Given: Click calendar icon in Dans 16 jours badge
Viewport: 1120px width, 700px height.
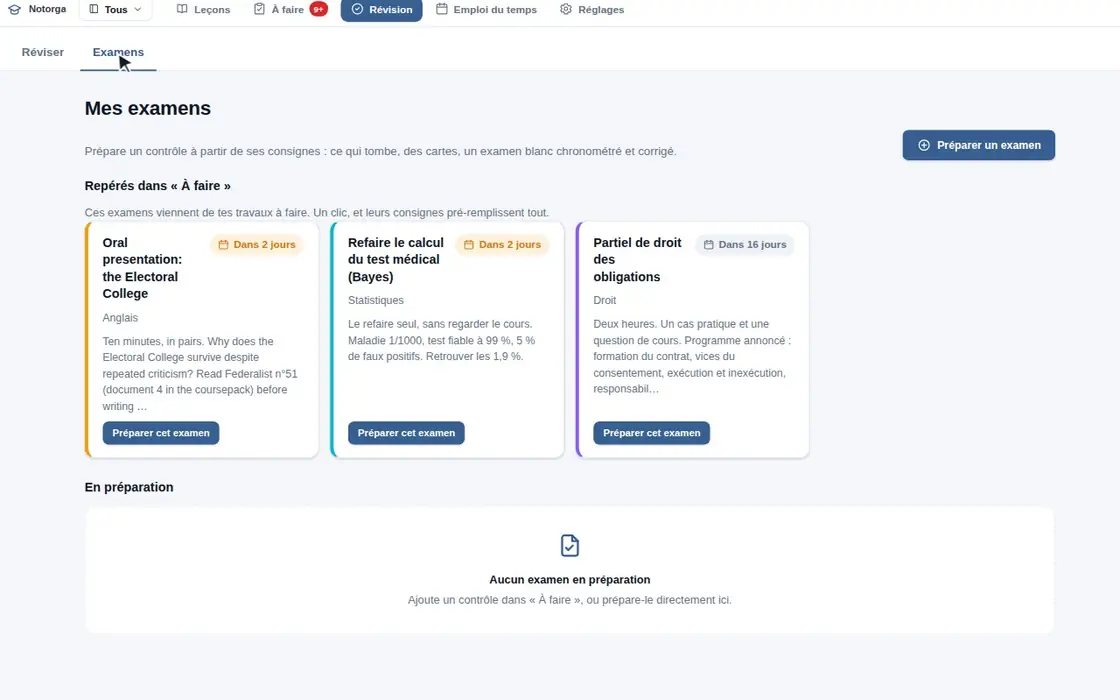Looking at the screenshot, I should [x=709, y=244].
